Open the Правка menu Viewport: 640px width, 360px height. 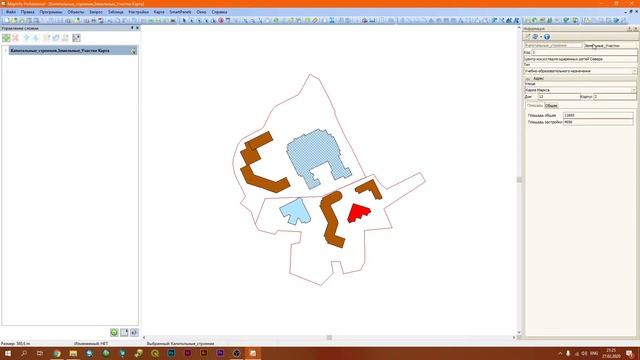(x=27, y=12)
